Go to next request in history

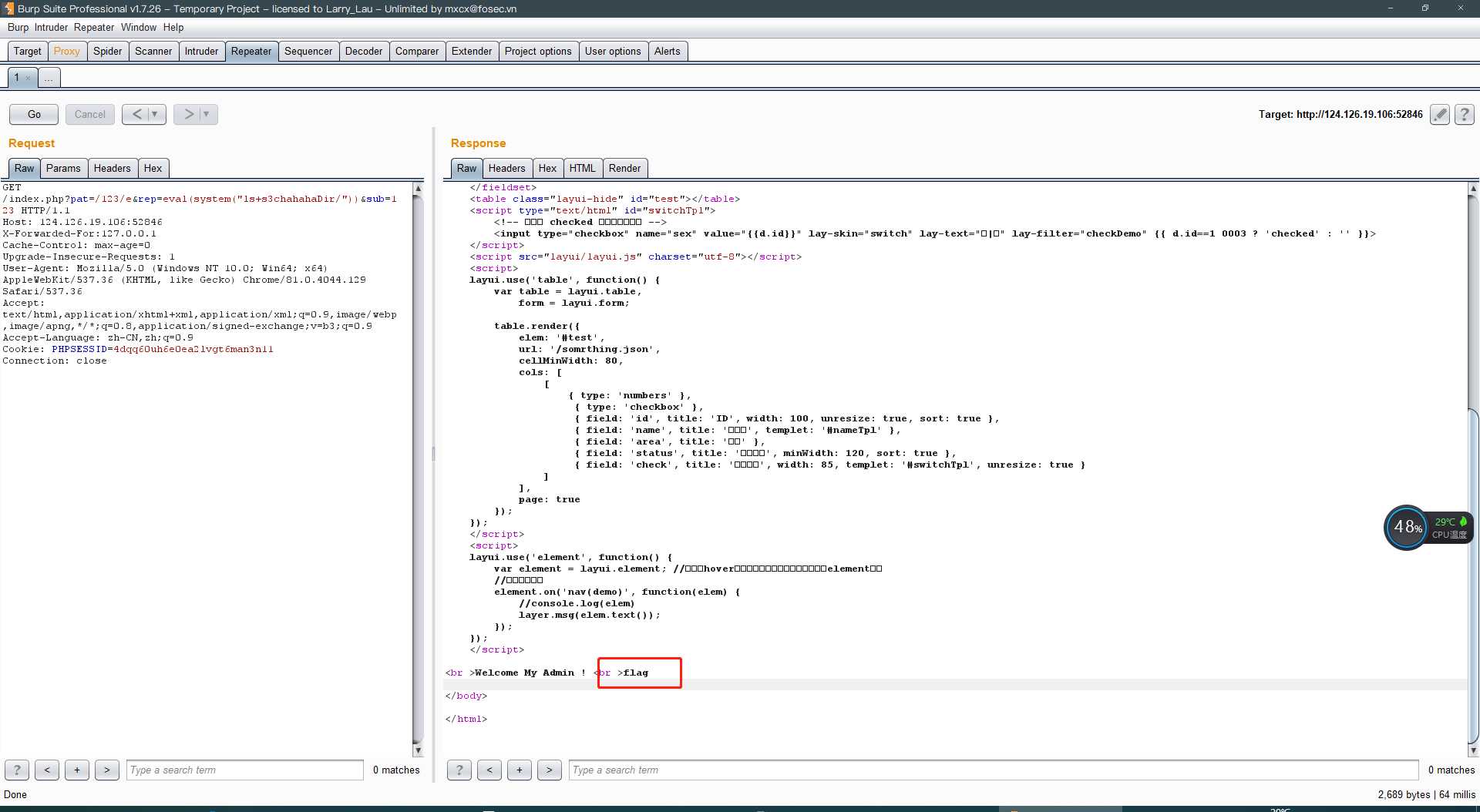[188, 114]
